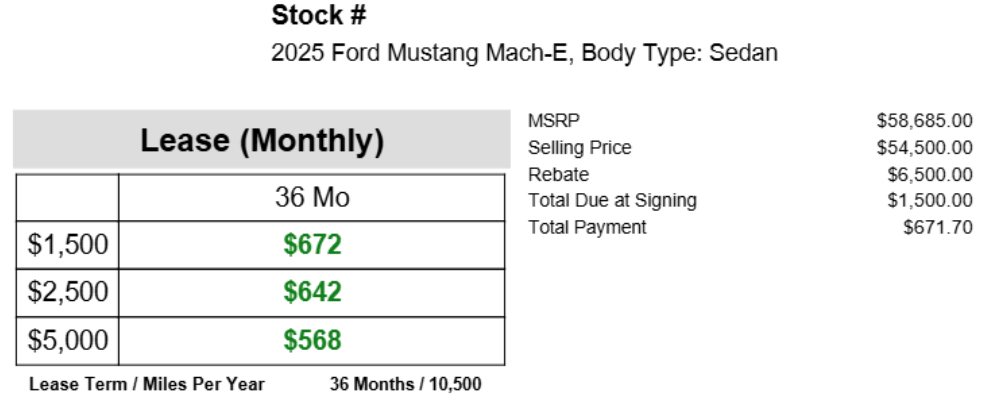The image size is (999, 404).
Task: Click the Stock # heading
Action: click(x=319, y=15)
